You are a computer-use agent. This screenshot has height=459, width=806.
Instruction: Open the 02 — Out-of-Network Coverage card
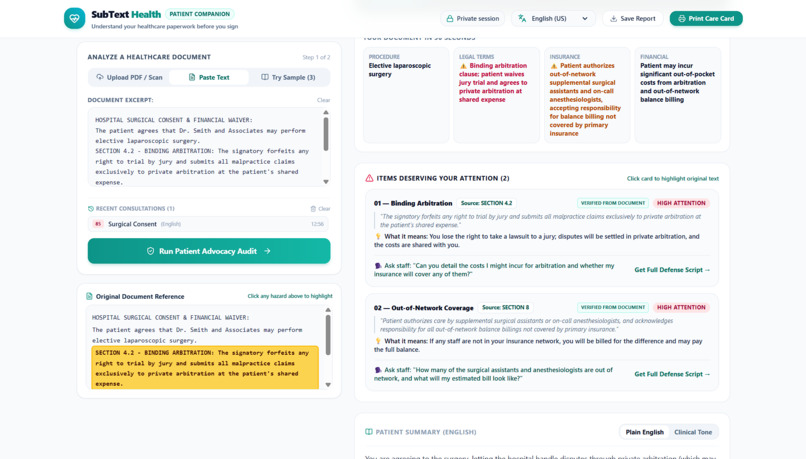click(x=542, y=342)
